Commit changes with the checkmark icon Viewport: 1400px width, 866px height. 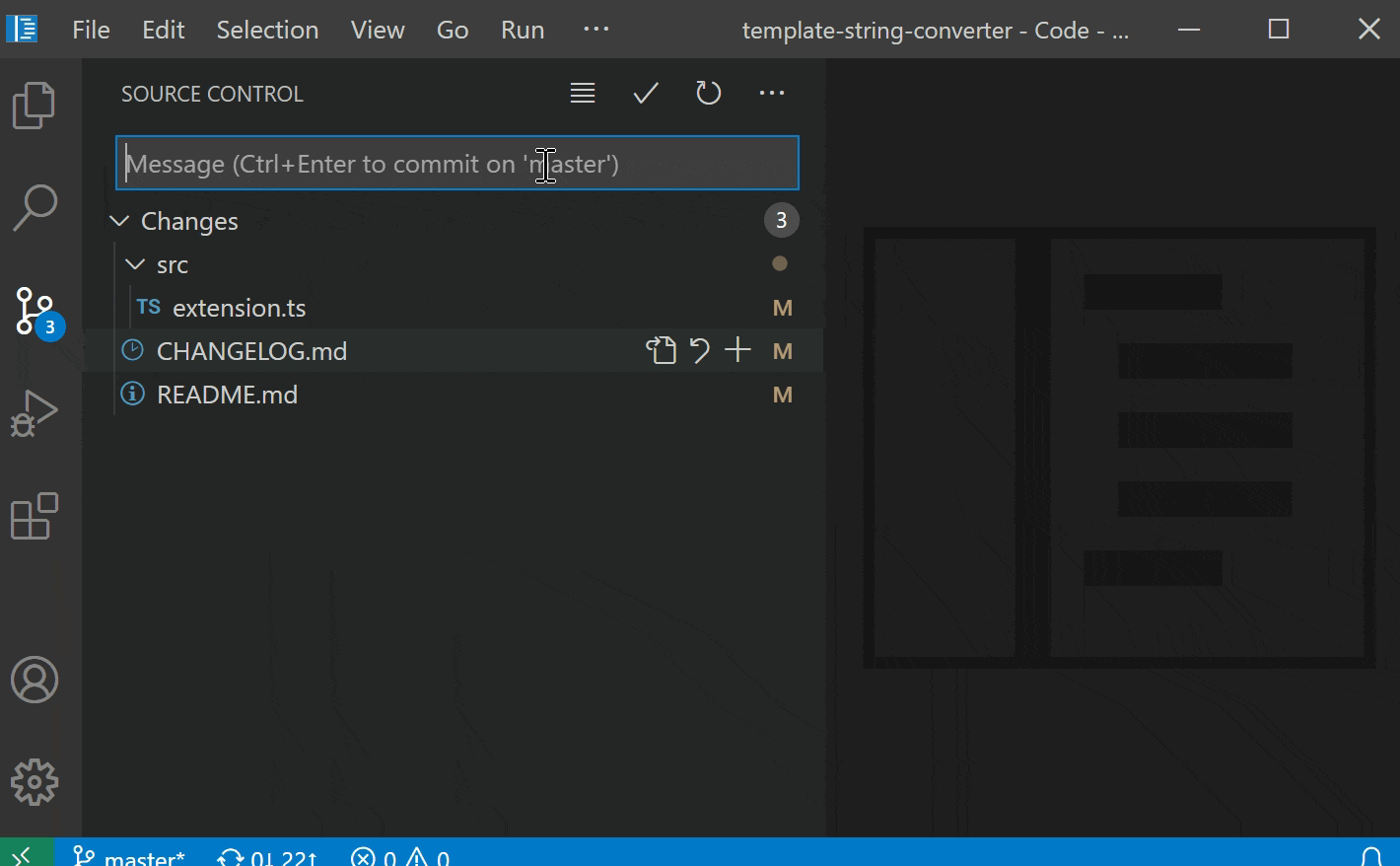pyautogui.click(x=645, y=93)
